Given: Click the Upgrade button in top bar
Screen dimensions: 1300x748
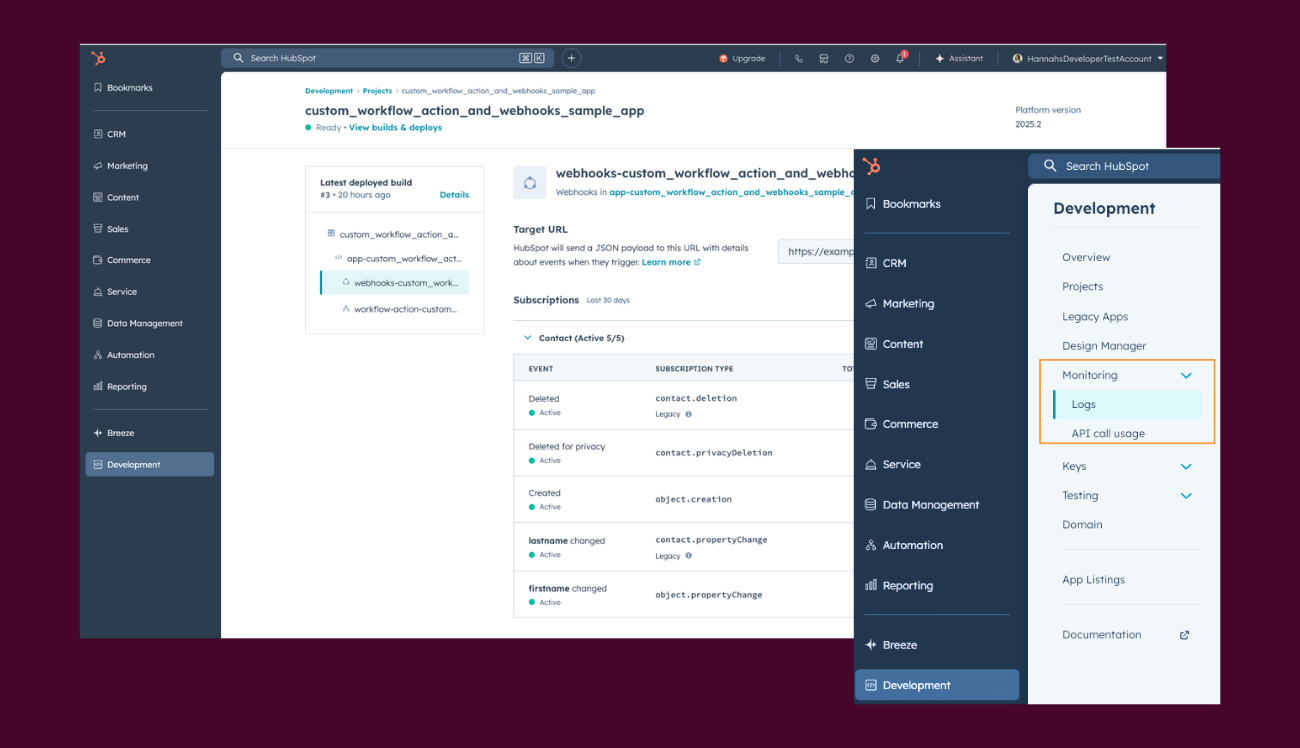Looking at the screenshot, I should [742, 59].
